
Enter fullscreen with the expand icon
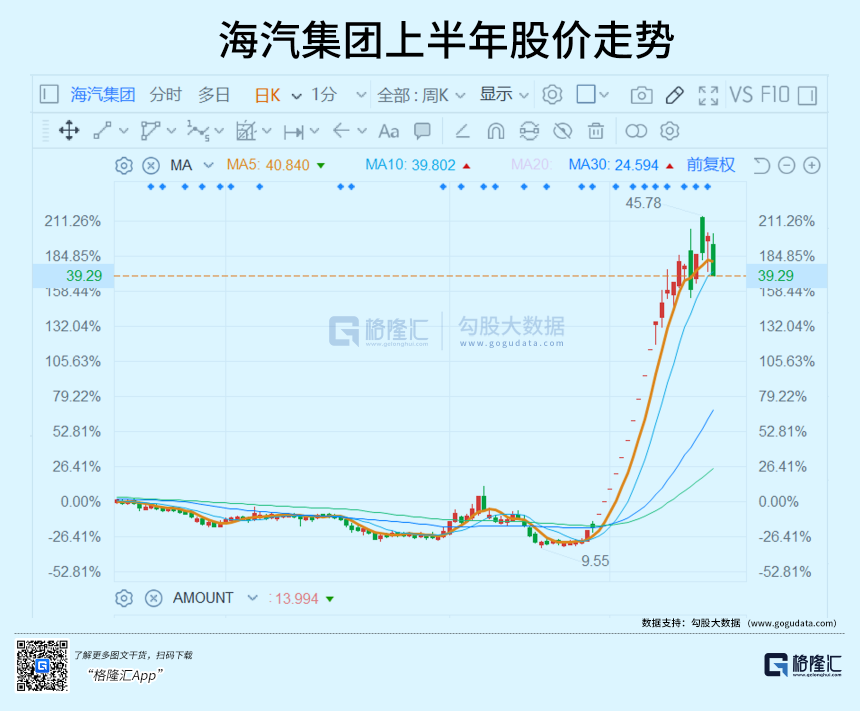708,95
